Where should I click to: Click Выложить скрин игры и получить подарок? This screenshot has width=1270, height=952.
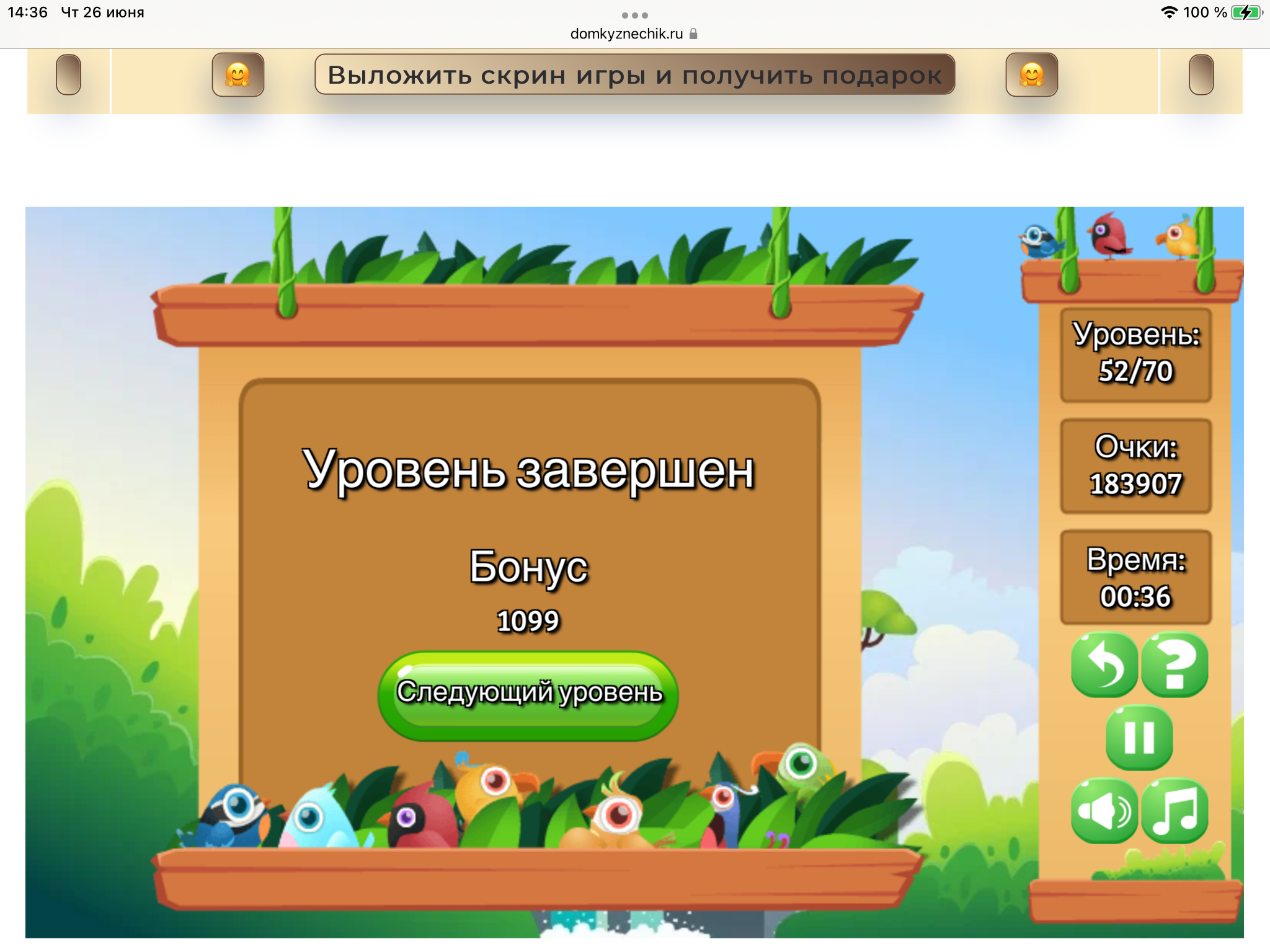[634, 74]
